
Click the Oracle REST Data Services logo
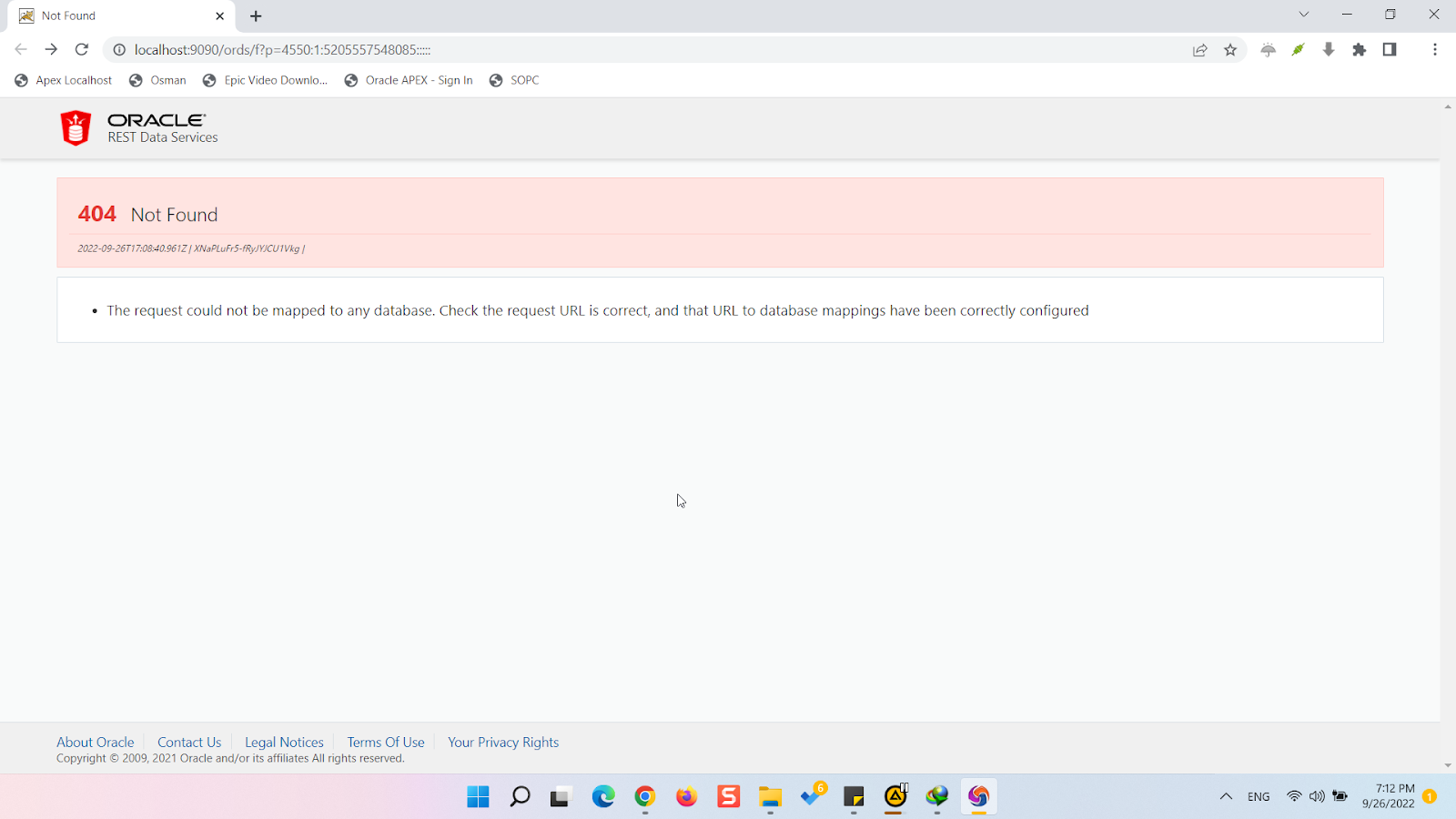coord(139,128)
